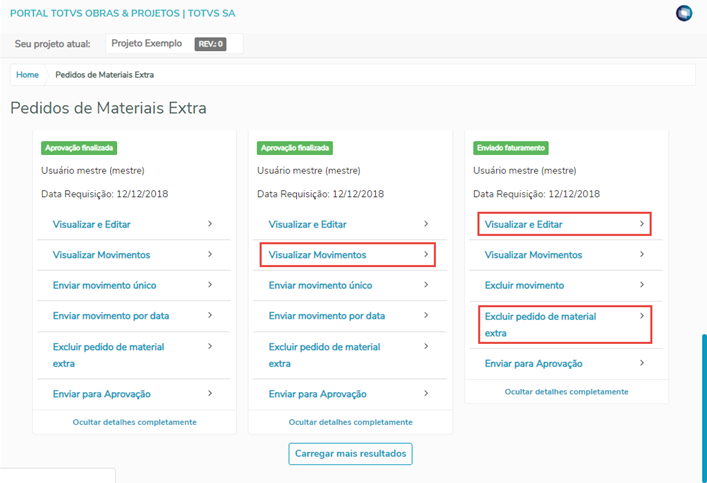
Task: Click Enviar para Aprovação in third card
Action: pyautogui.click(x=533, y=363)
